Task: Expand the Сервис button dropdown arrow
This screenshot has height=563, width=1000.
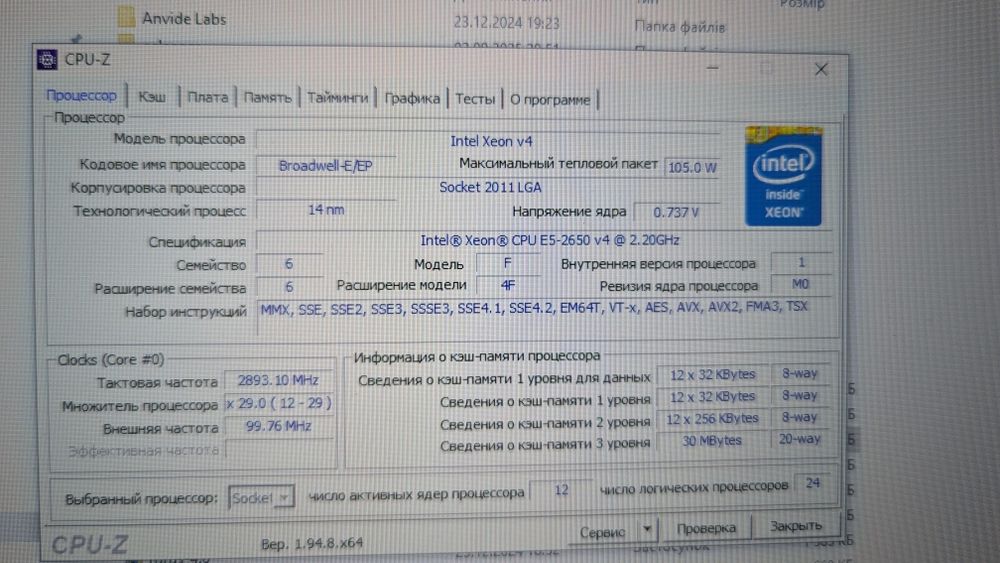Action: (x=647, y=529)
